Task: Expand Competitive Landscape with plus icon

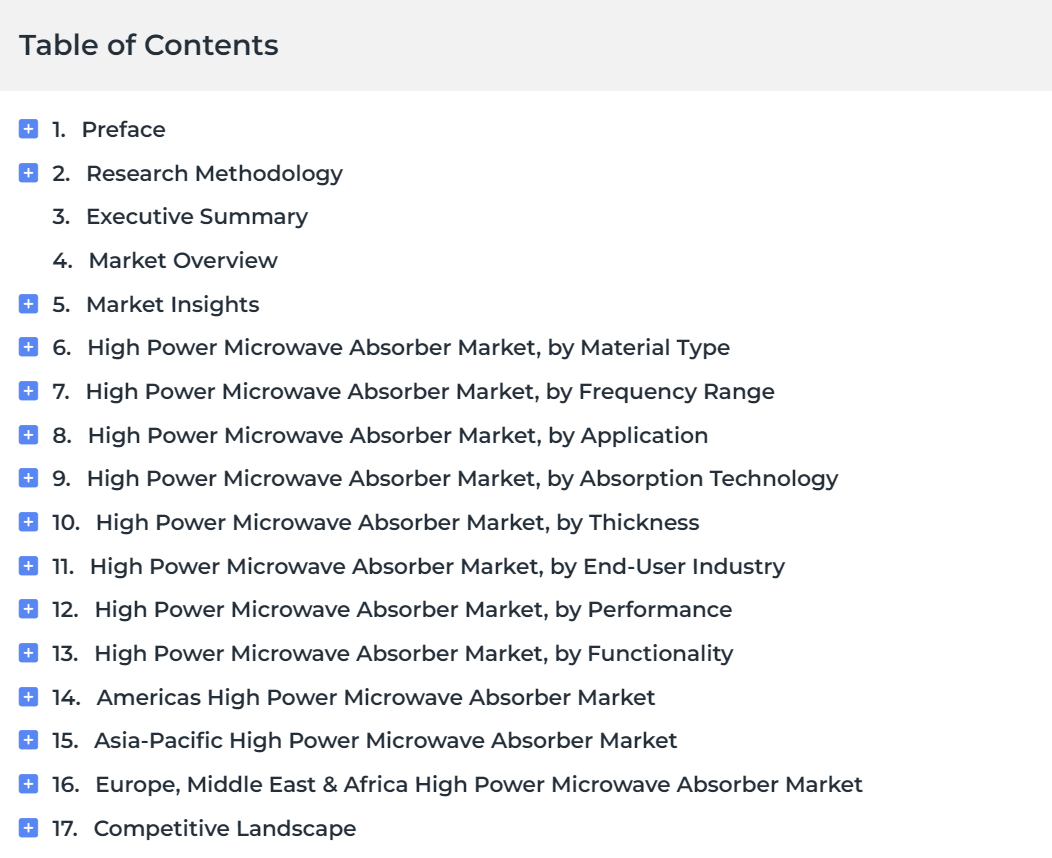Action: pyautogui.click(x=28, y=827)
